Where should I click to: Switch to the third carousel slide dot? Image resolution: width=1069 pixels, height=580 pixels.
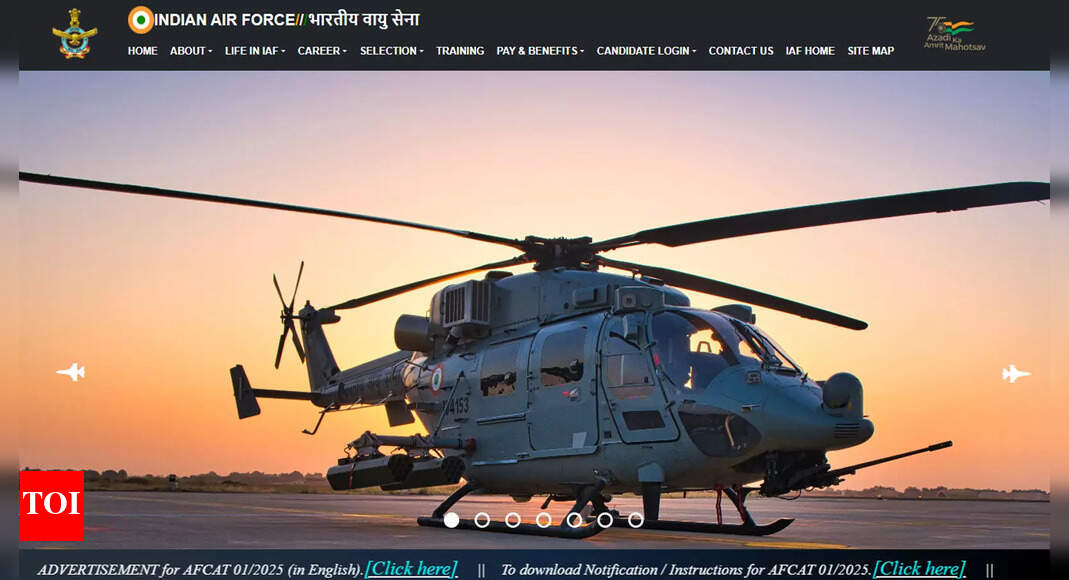coord(513,520)
